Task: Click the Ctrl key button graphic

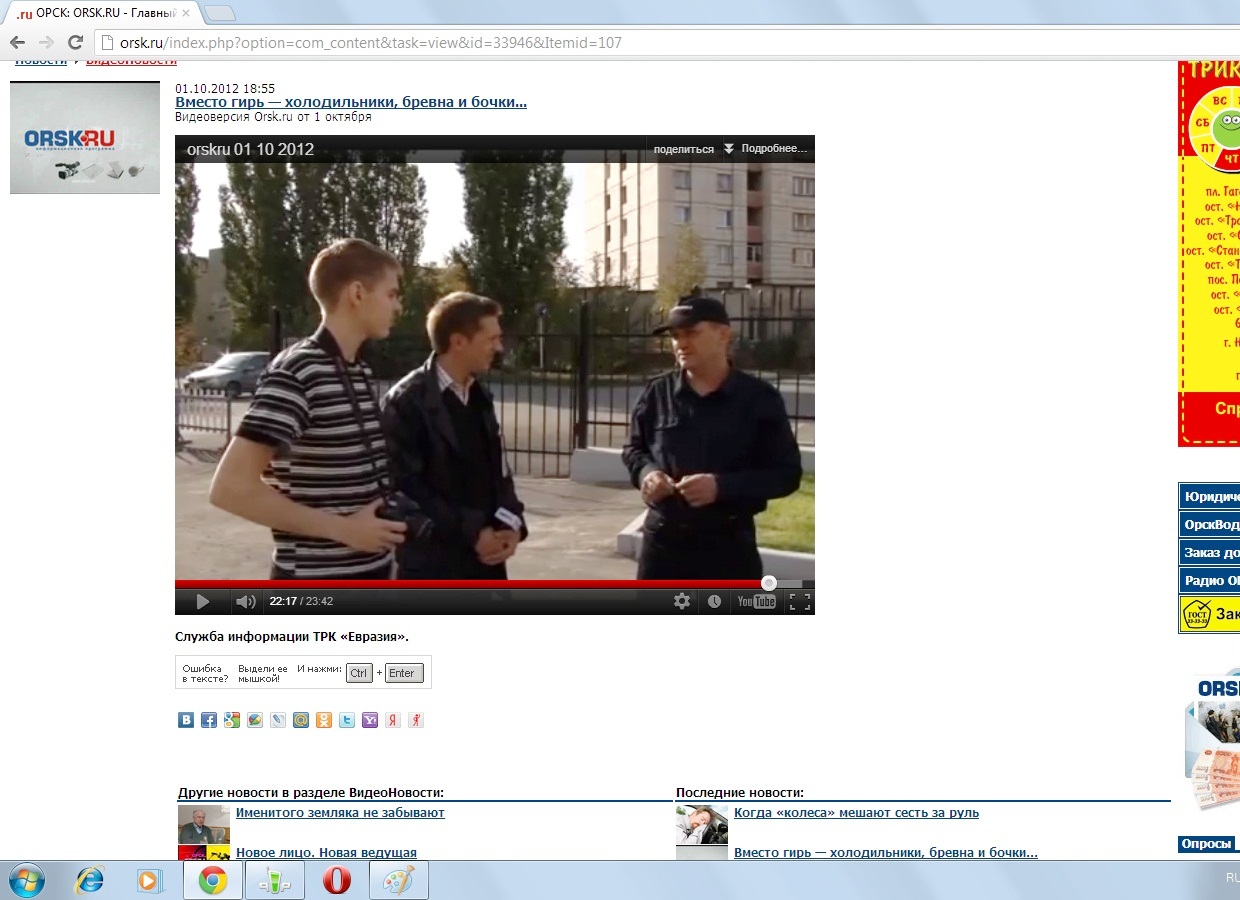Action: click(359, 673)
